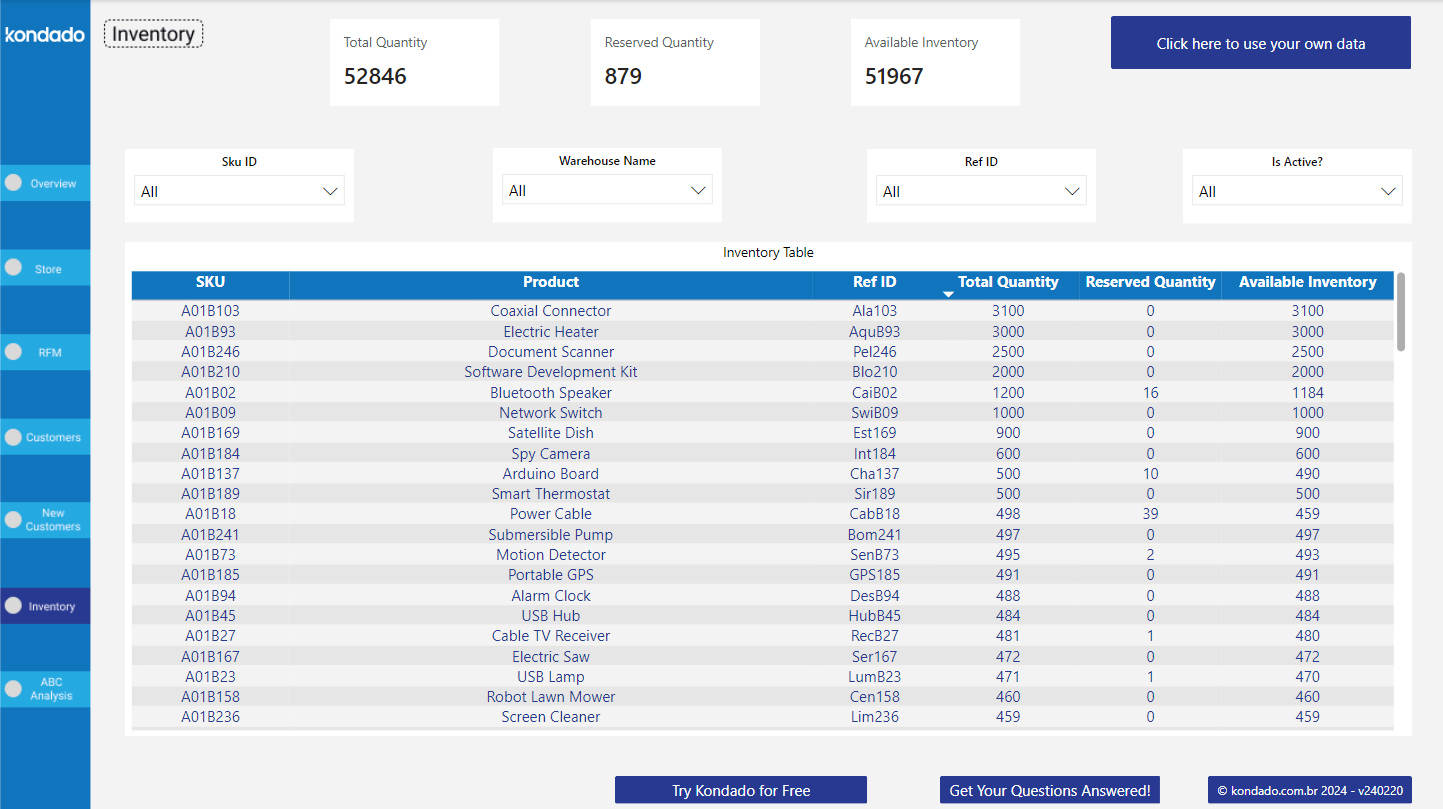Click 'Click here to use your own data'

click(x=1260, y=43)
